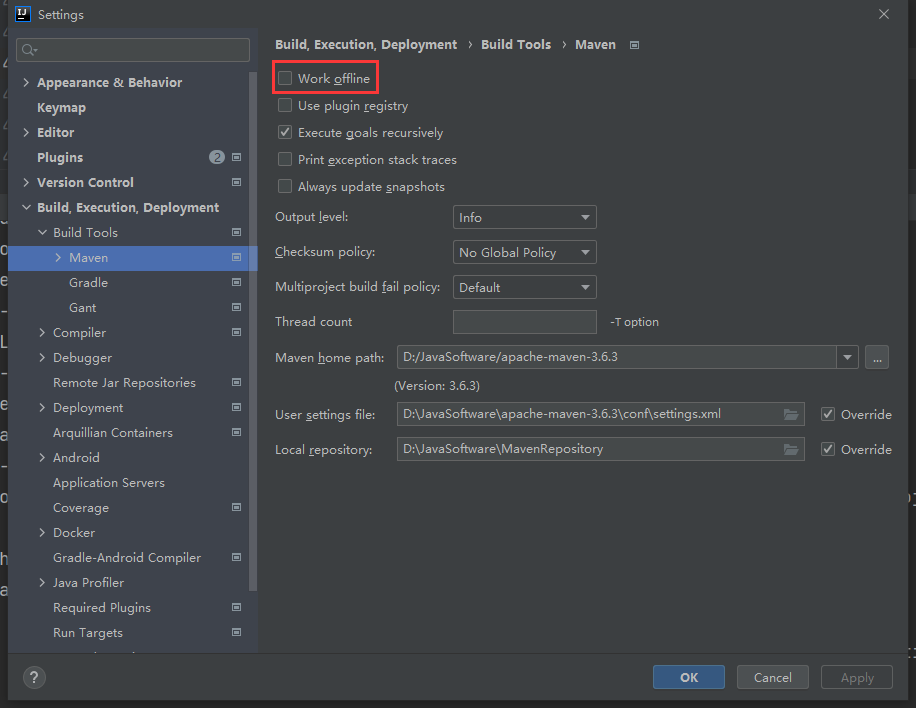
Task: Click the settings search input field
Action: (x=133, y=50)
